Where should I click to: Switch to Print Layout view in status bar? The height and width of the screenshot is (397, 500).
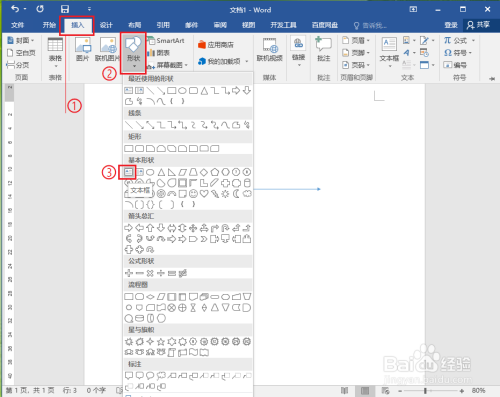pos(365,390)
